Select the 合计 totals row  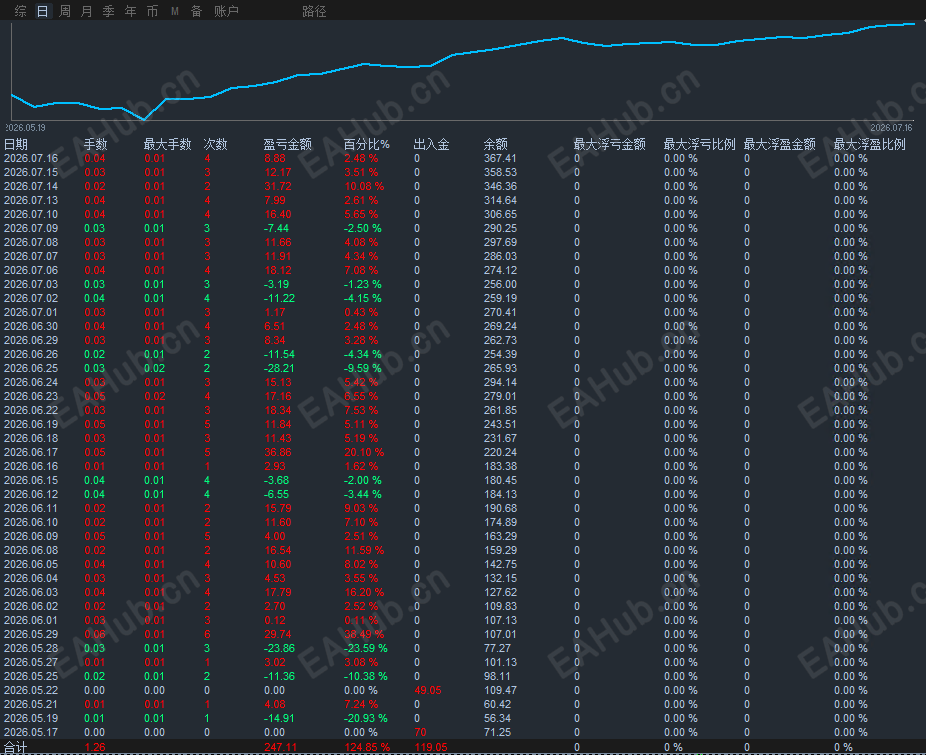463,747
